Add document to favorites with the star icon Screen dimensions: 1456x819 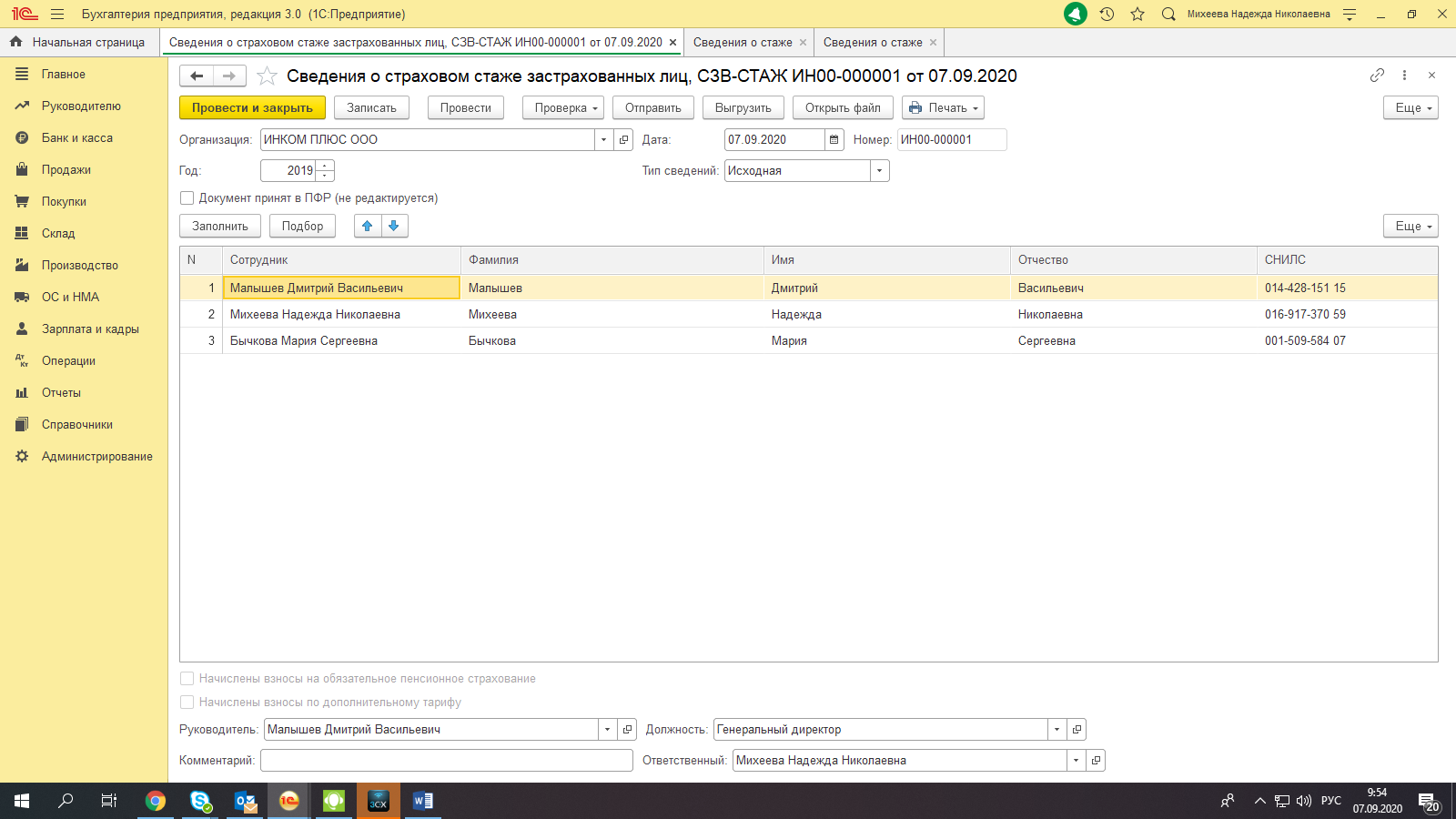click(x=267, y=76)
